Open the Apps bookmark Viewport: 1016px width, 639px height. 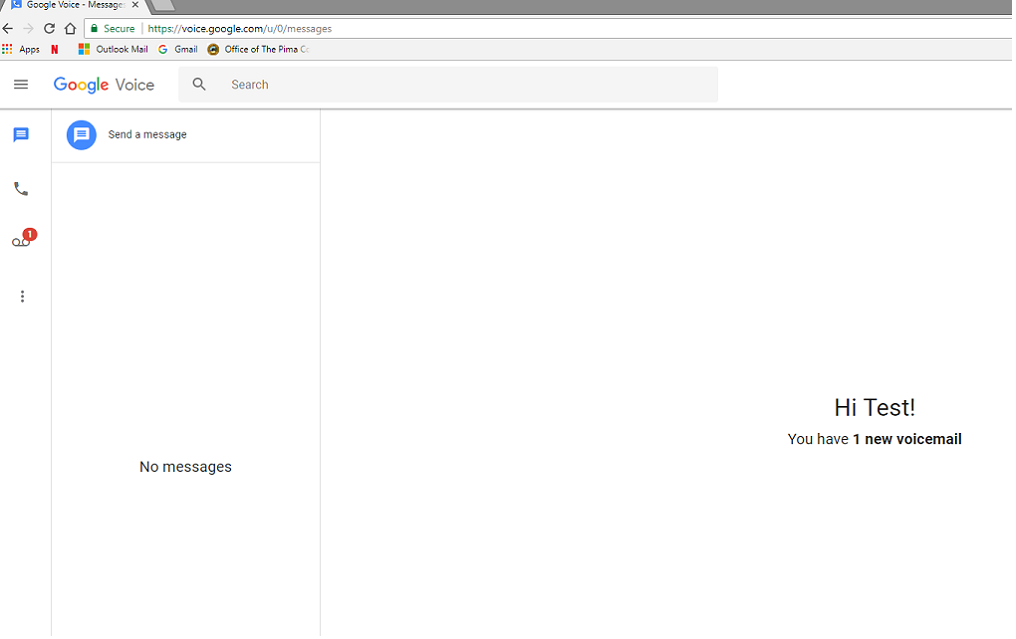[x=21, y=49]
